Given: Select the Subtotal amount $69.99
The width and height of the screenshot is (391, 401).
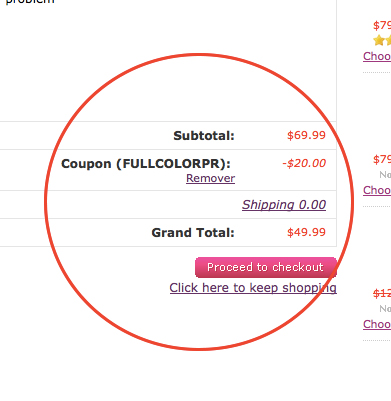Looking at the screenshot, I should pos(306,135).
